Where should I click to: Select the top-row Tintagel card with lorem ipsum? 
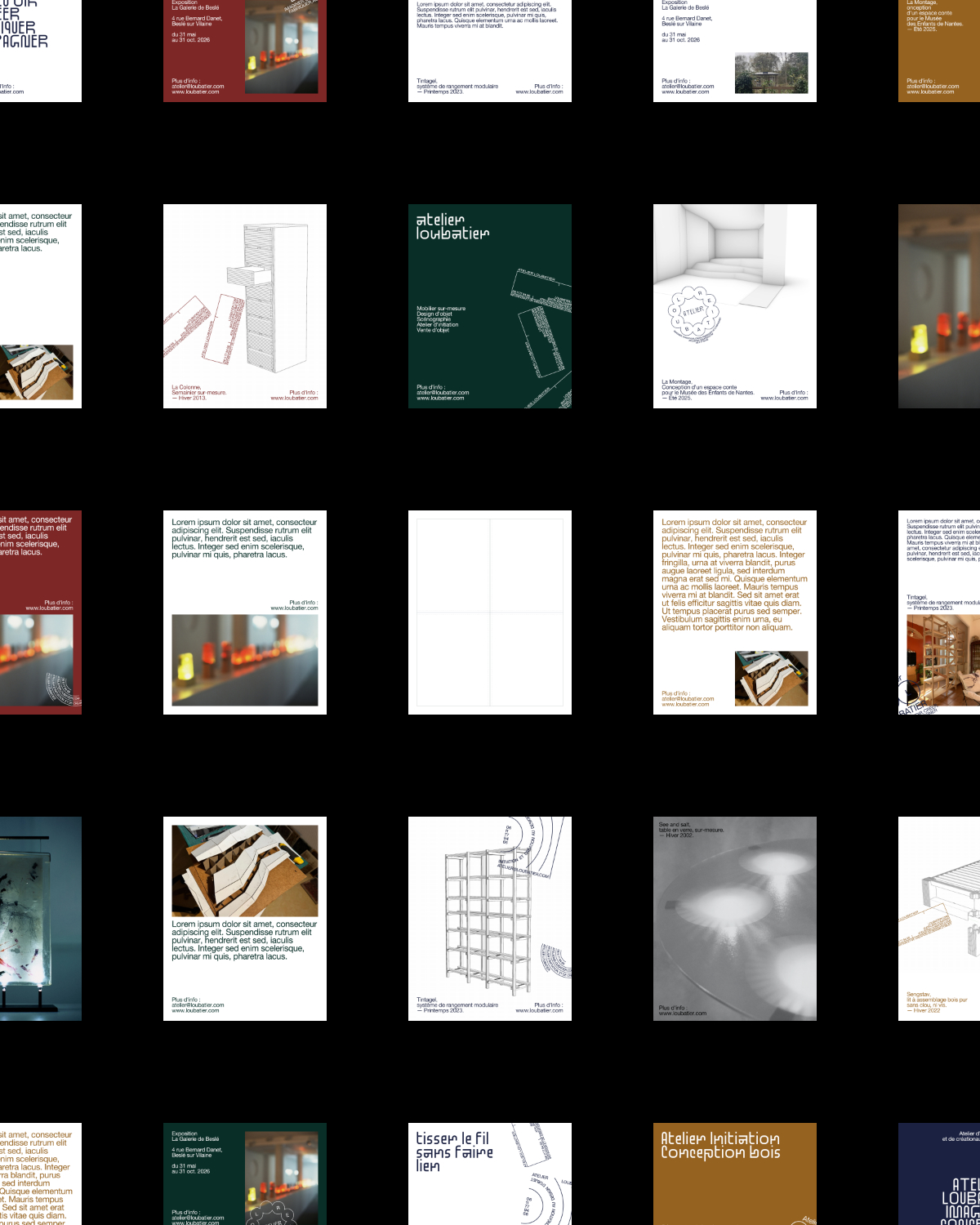pos(490,51)
